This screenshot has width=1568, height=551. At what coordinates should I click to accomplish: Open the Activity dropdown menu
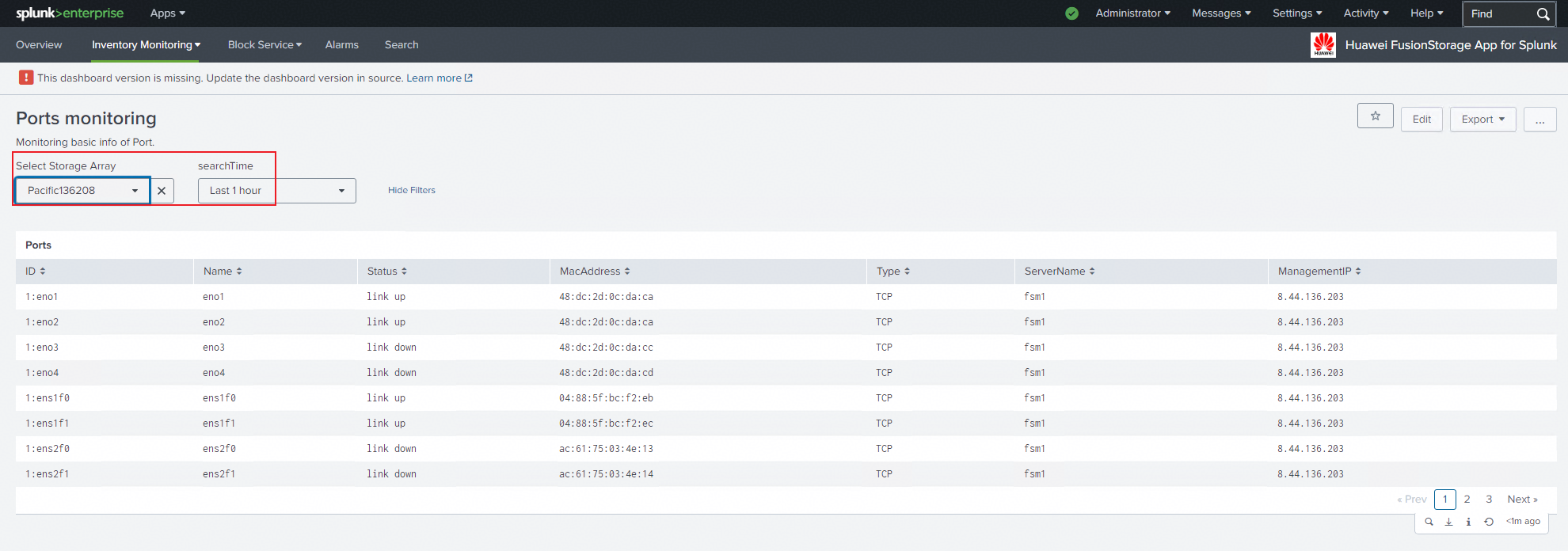point(1366,13)
